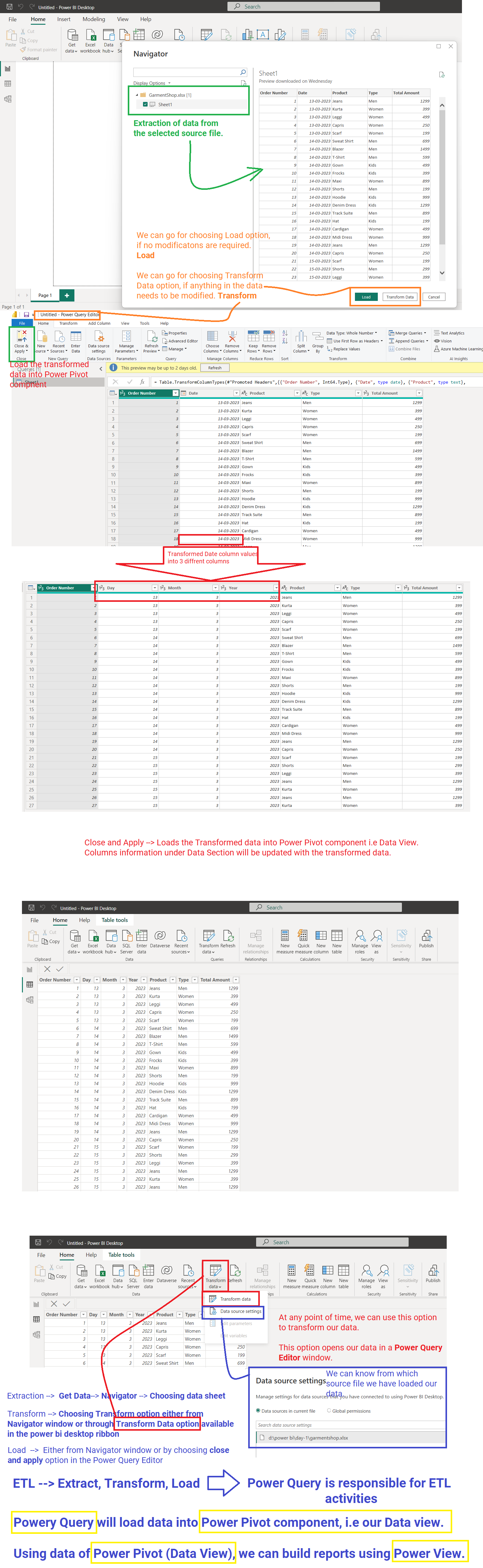Click Keep Rows in Reduce Rows group

[253, 341]
